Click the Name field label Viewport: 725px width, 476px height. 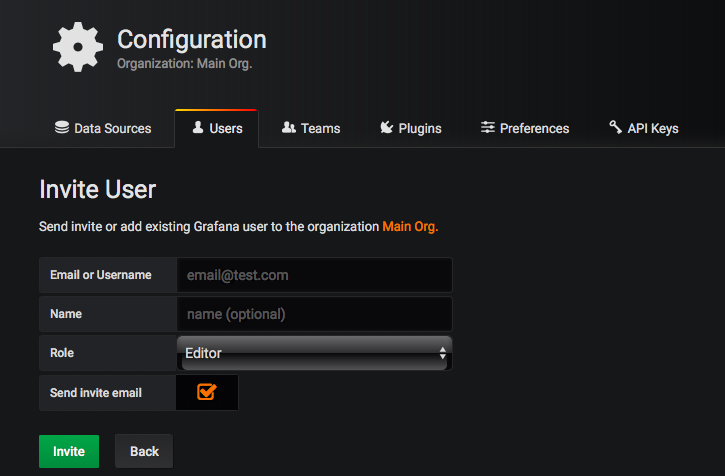pyautogui.click(x=66, y=314)
